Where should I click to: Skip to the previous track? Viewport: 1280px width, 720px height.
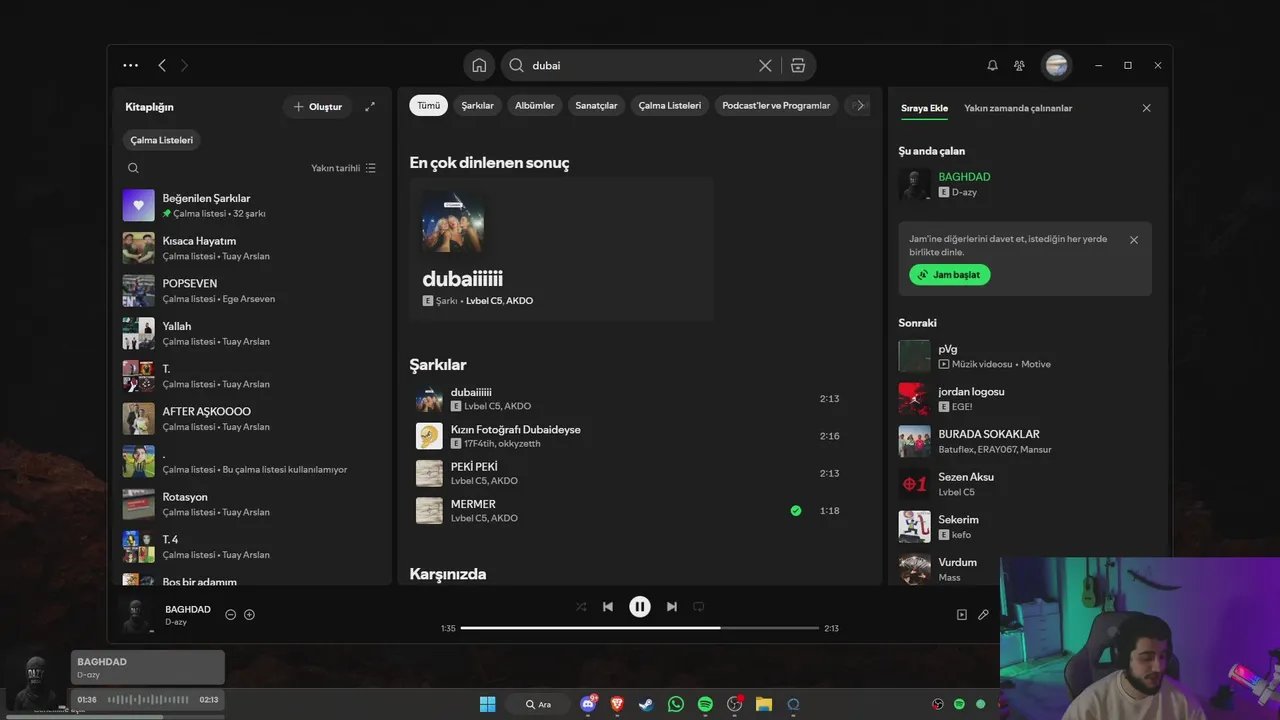608,606
